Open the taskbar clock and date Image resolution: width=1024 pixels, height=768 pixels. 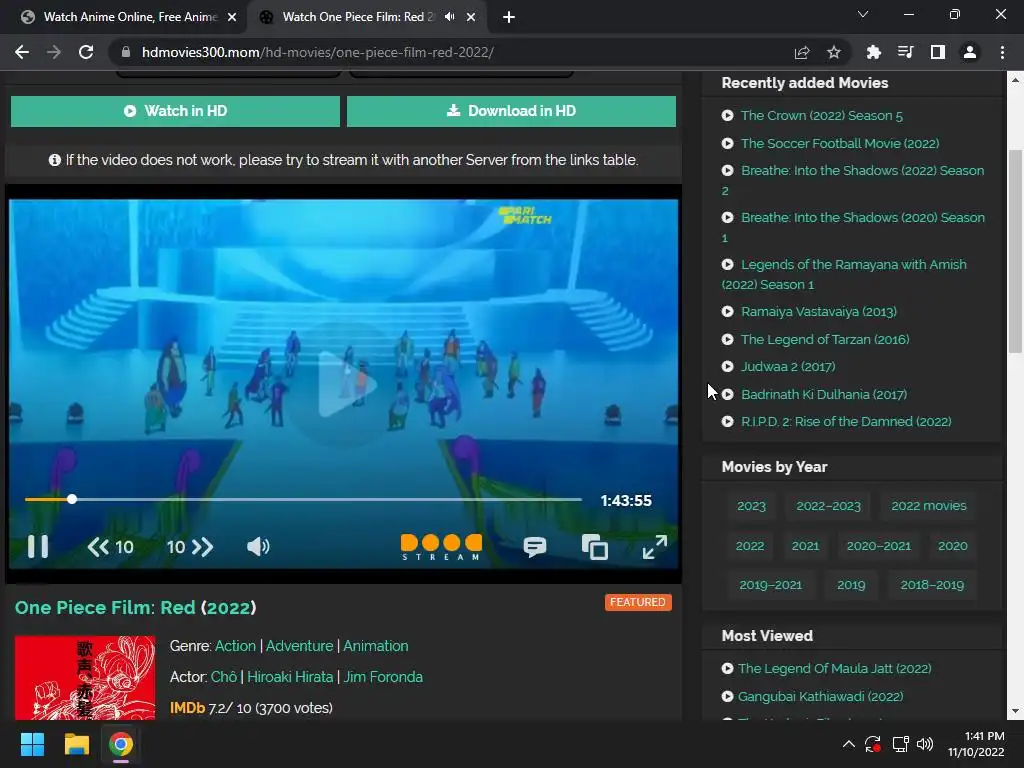point(976,744)
